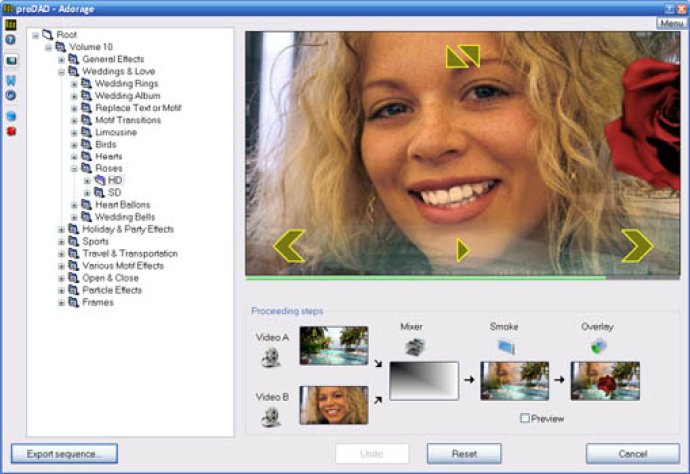Image resolution: width=690 pixels, height=474 pixels.
Task: Click the Mixer gradient thumbnail
Action: pos(424,381)
